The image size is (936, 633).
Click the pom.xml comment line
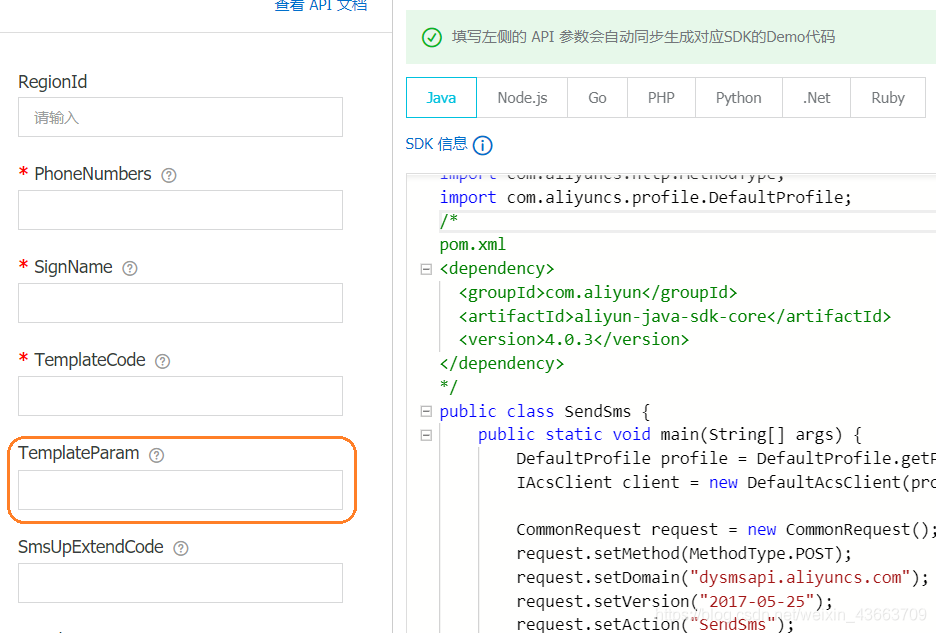(472, 245)
